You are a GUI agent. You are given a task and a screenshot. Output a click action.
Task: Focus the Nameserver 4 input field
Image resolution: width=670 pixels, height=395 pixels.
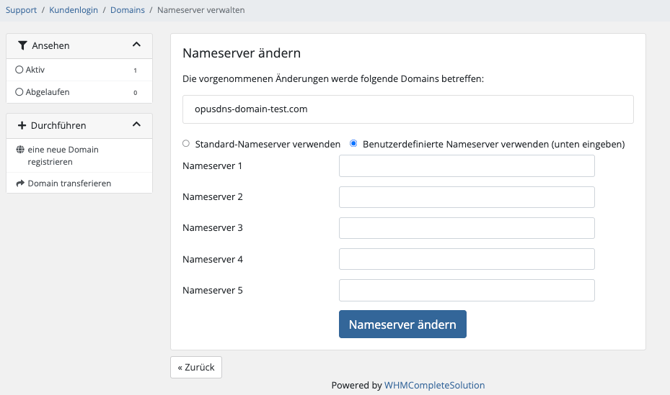tap(467, 259)
